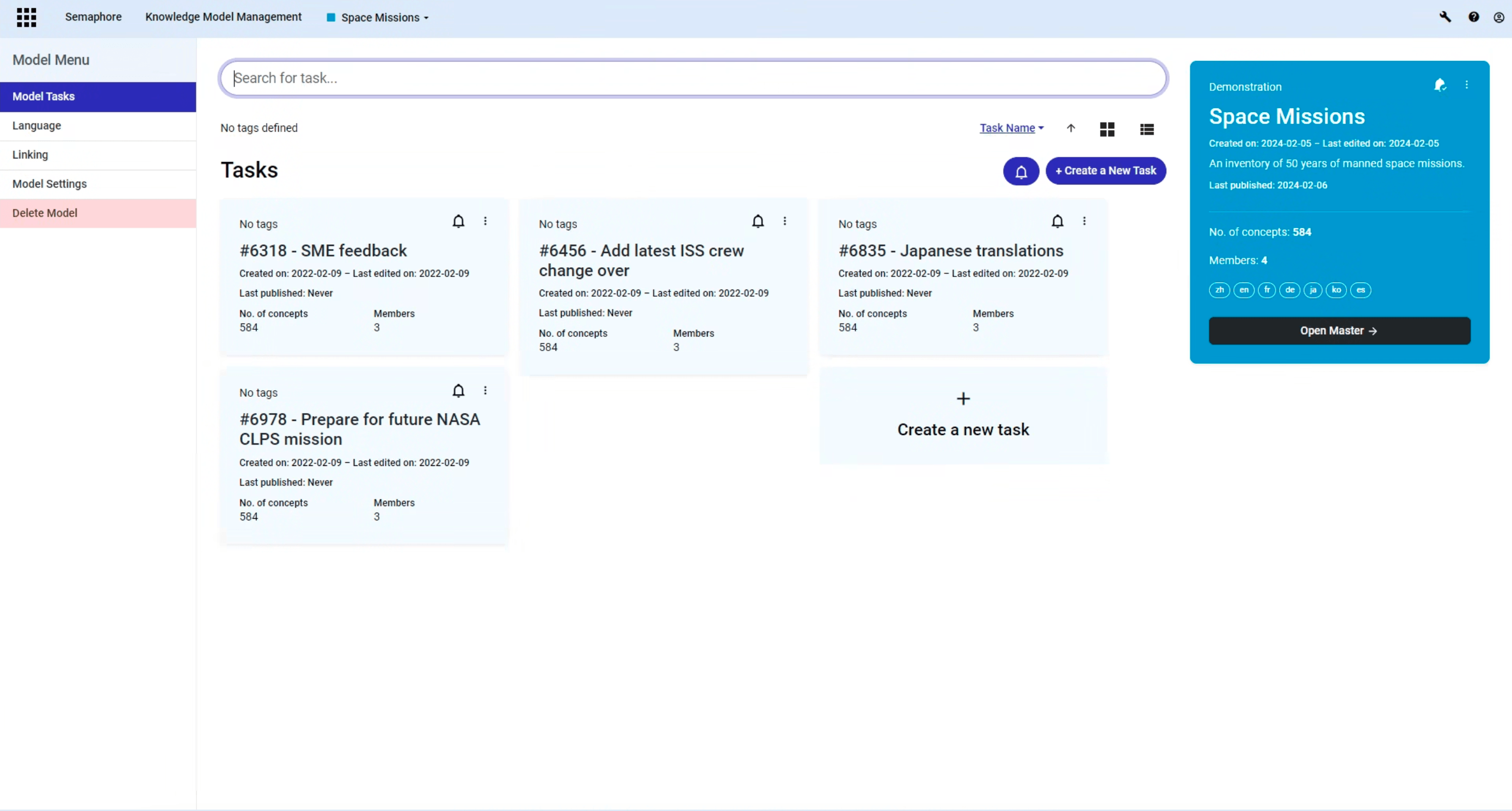Focus the Search for task field
Viewport: 1512px width, 811px height.
coord(693,78)
